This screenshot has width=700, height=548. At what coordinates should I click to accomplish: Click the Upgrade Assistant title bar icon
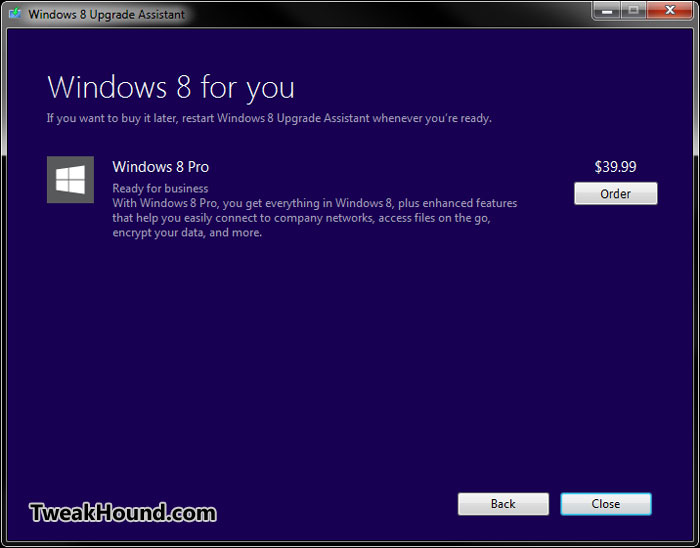(x=15, y=13)
